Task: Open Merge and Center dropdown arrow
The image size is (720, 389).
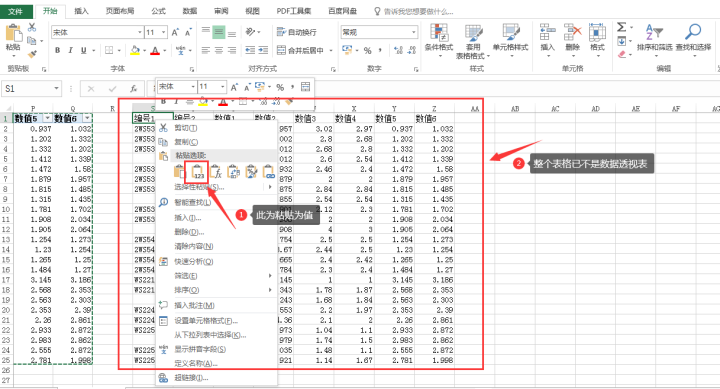Action: [331, 51]
